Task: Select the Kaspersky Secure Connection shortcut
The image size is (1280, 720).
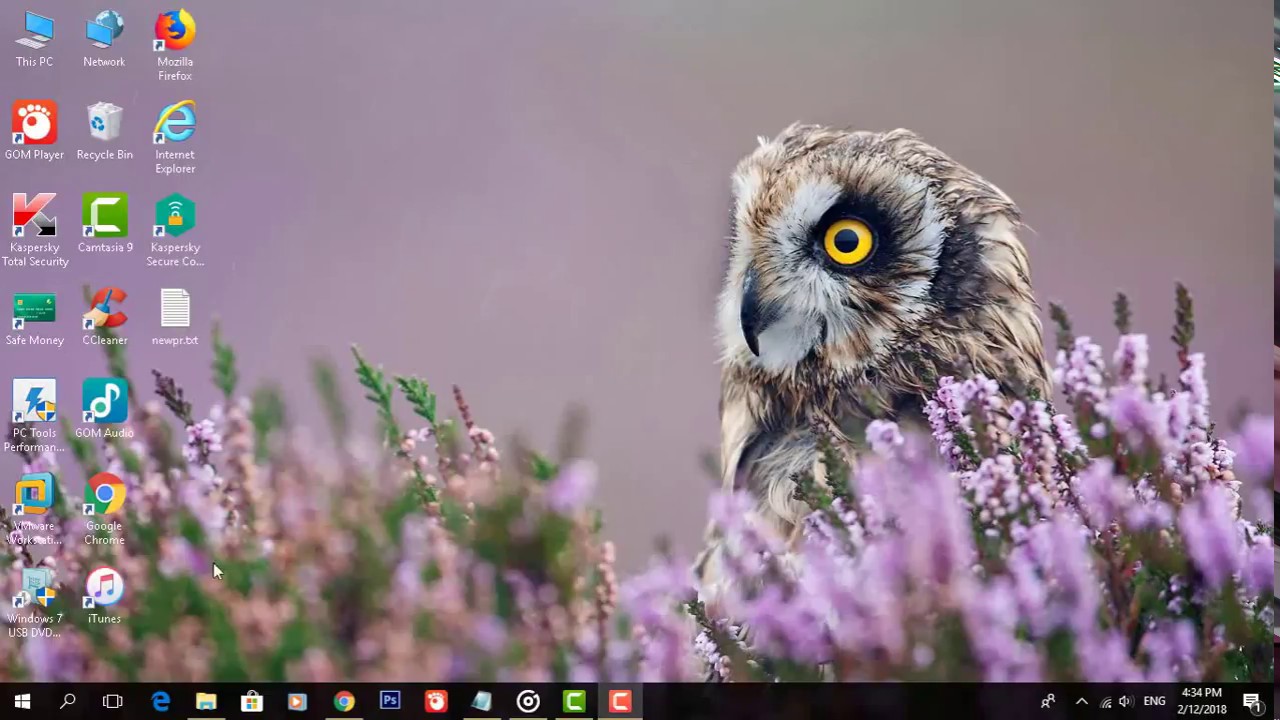Action: 175,232
